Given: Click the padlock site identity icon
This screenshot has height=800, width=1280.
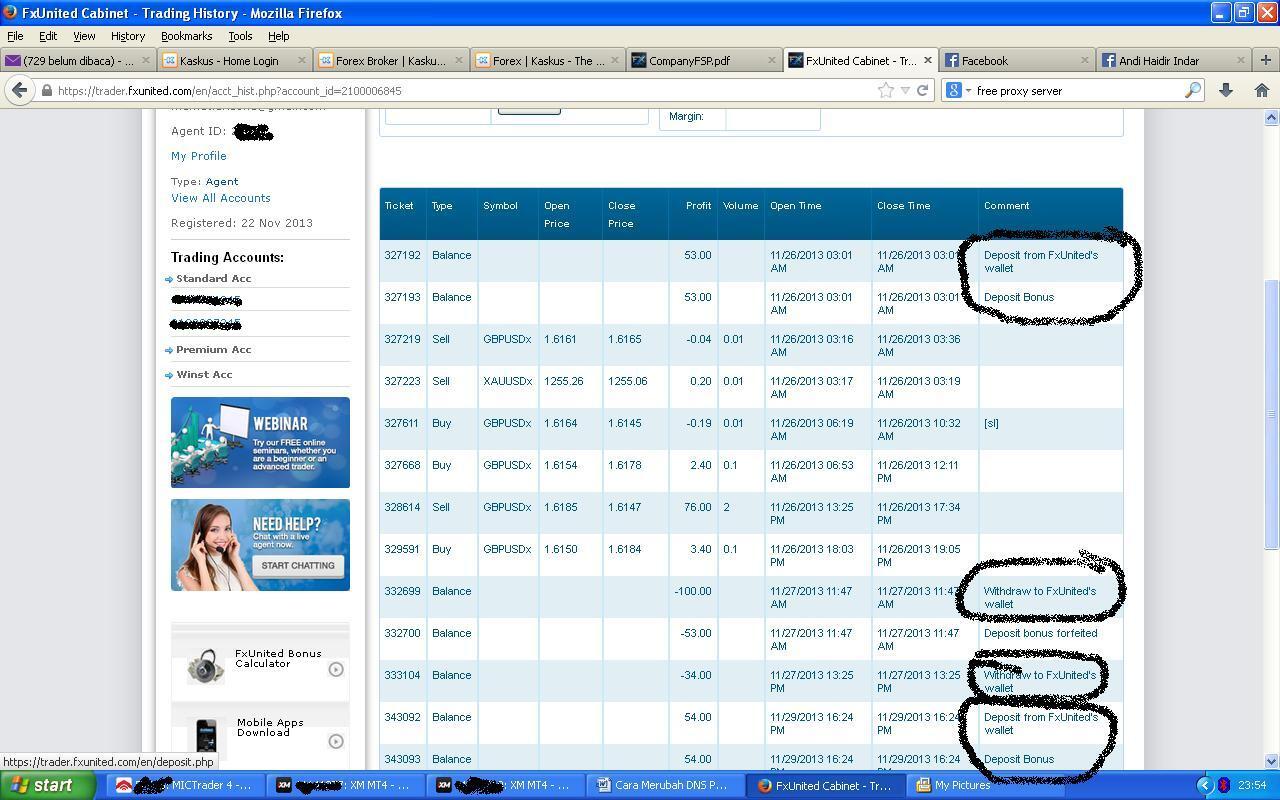Looking at the screenshot, I should [x=46, y=90].
